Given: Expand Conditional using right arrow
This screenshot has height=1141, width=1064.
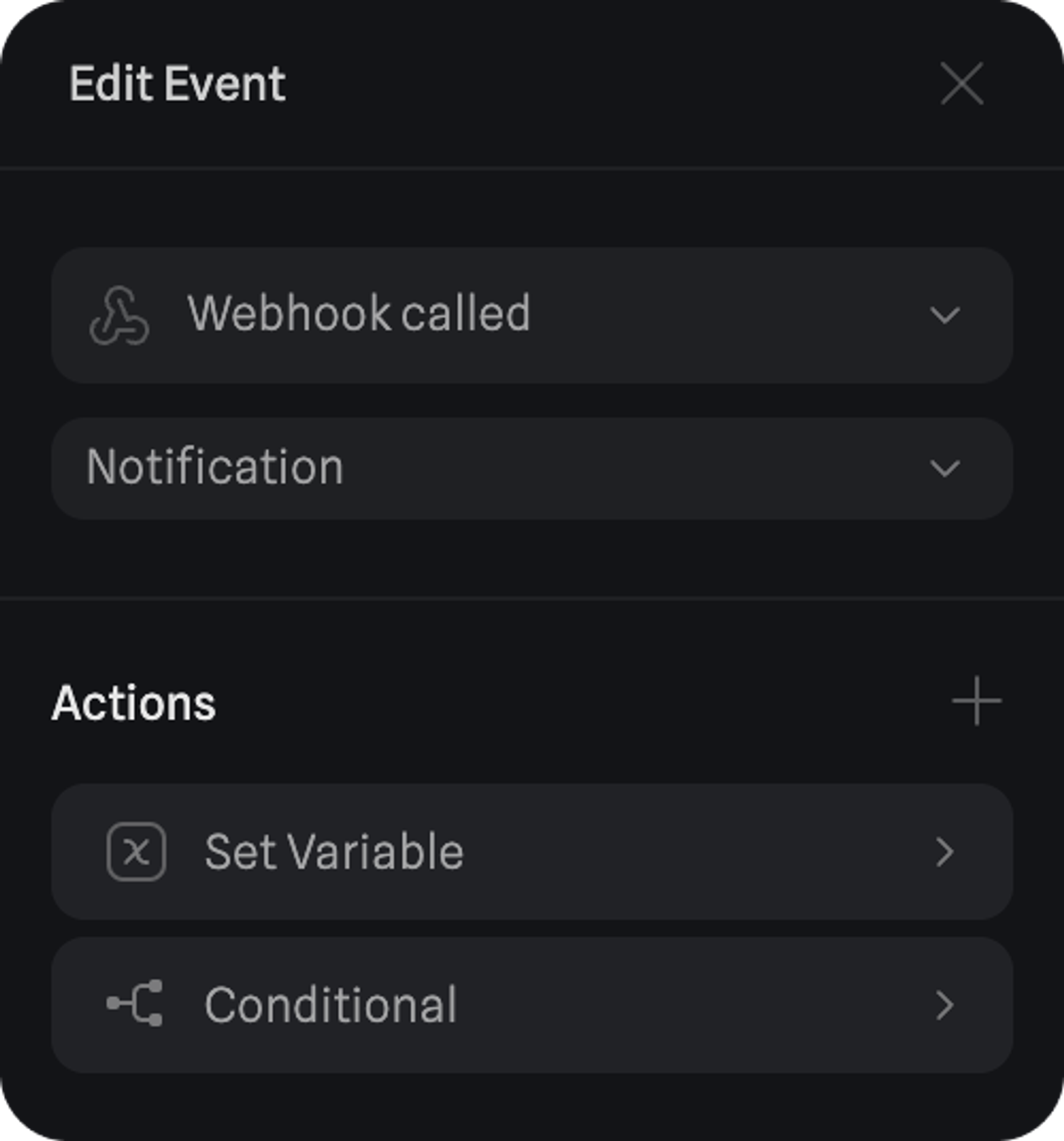Looking at the screenshot, I should (x=944, y=1004).
